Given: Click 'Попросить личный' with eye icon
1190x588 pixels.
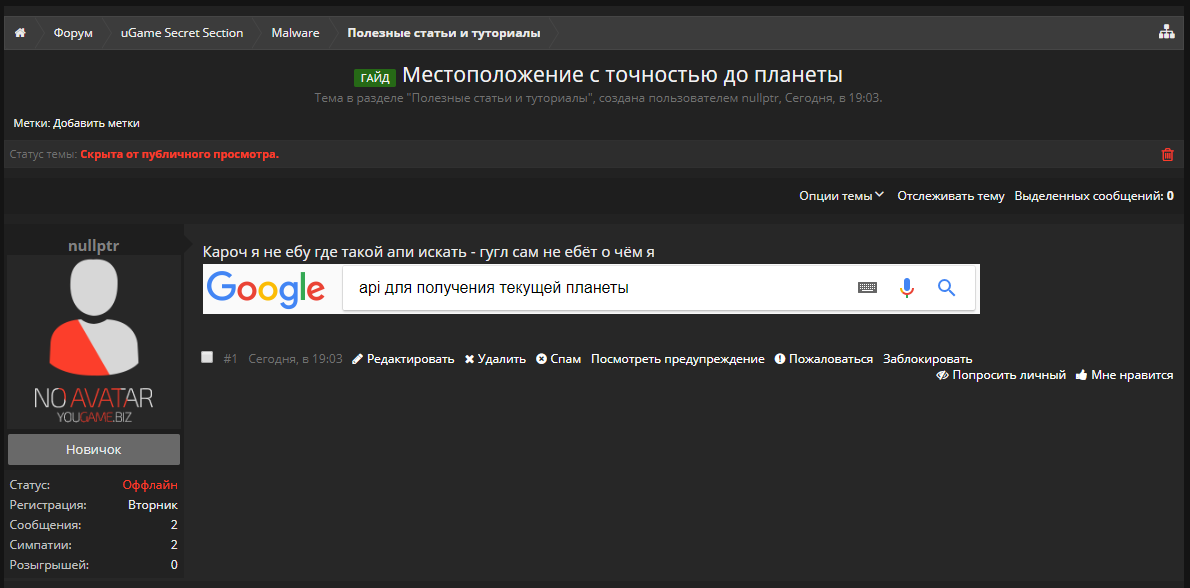Looking at the screenshot, I should coord(1001,375).
